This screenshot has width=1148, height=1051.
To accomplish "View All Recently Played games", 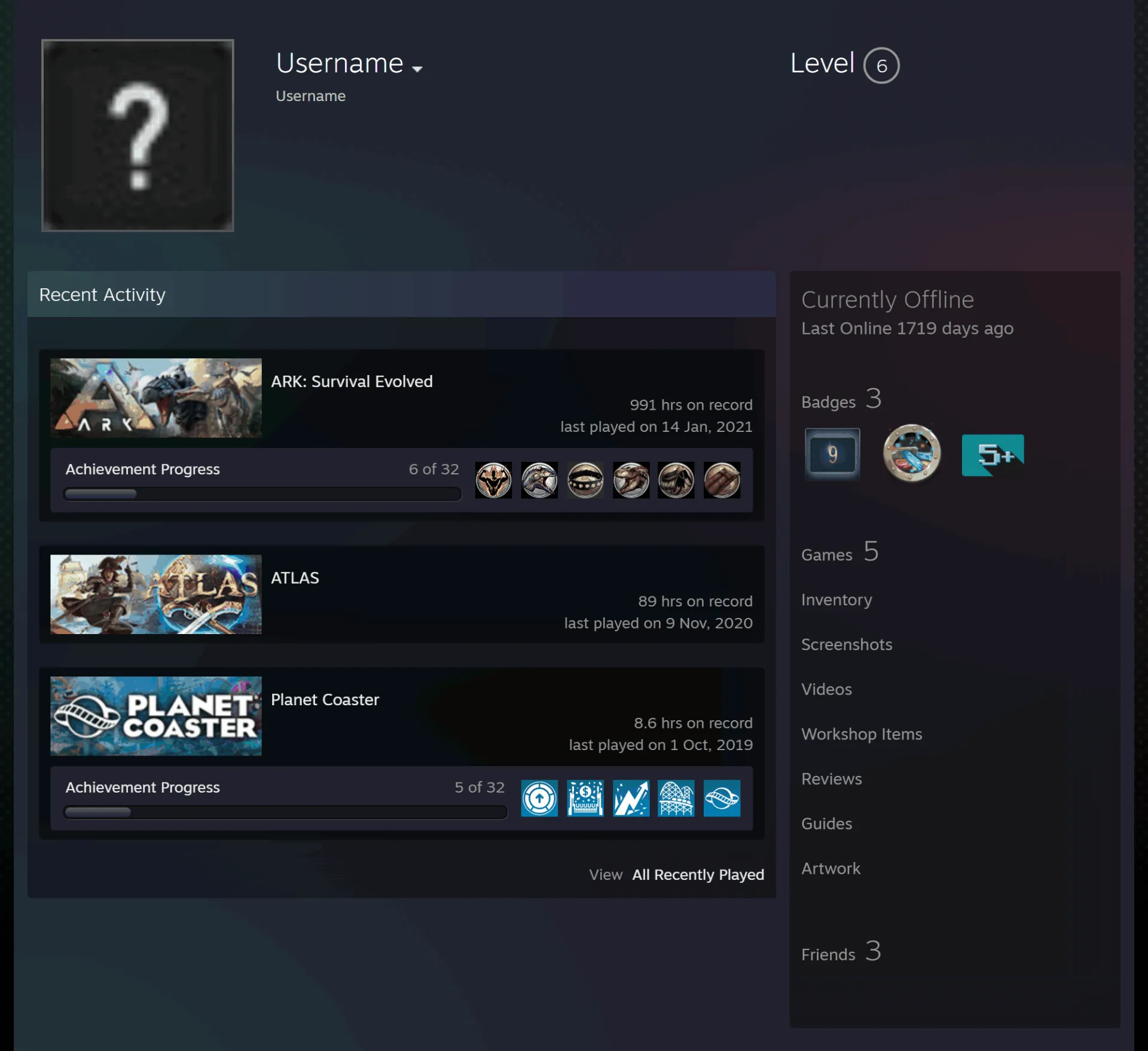I will coord(698,875).
